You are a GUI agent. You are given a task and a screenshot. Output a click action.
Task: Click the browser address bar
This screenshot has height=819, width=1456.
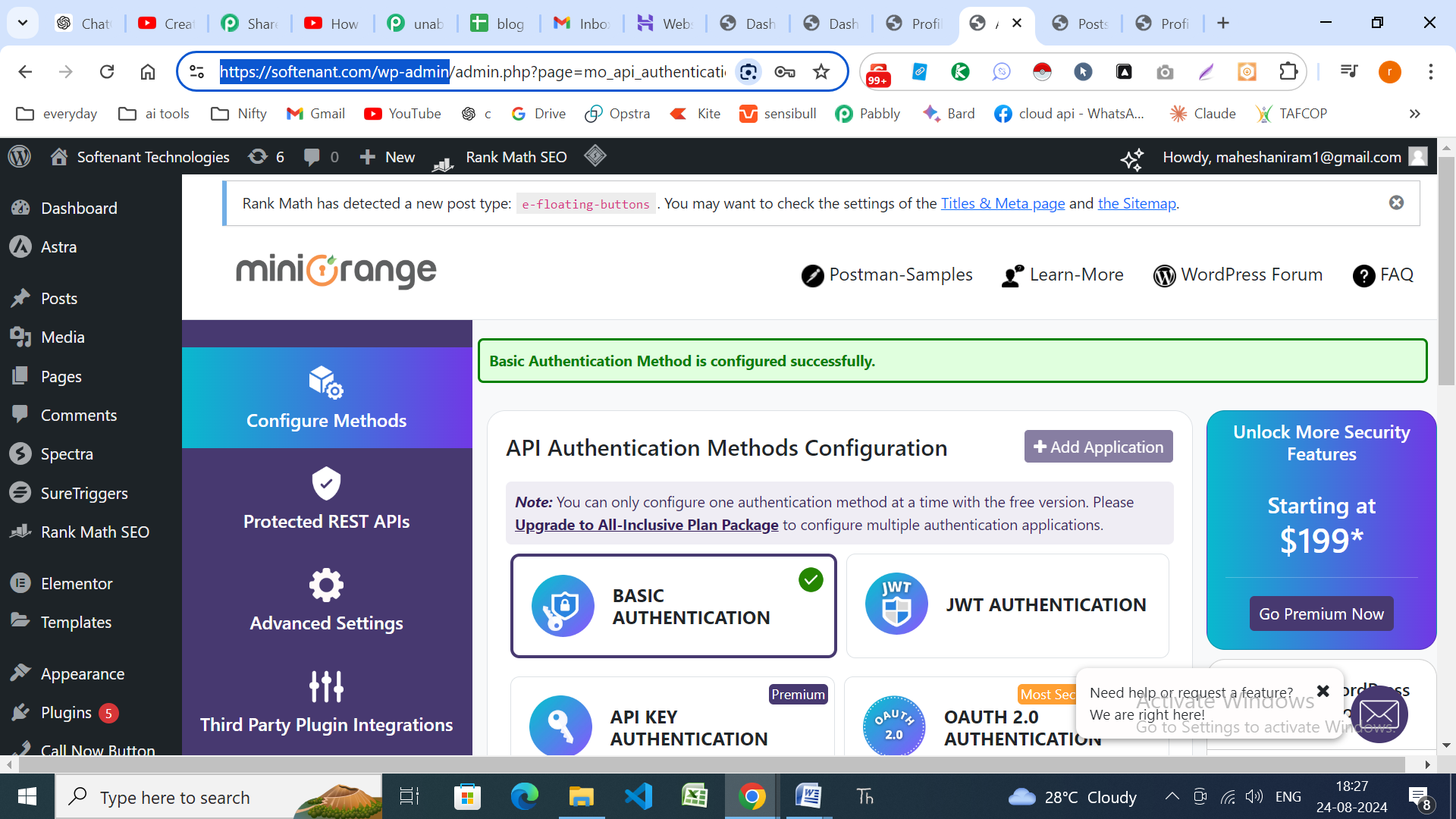472,71
